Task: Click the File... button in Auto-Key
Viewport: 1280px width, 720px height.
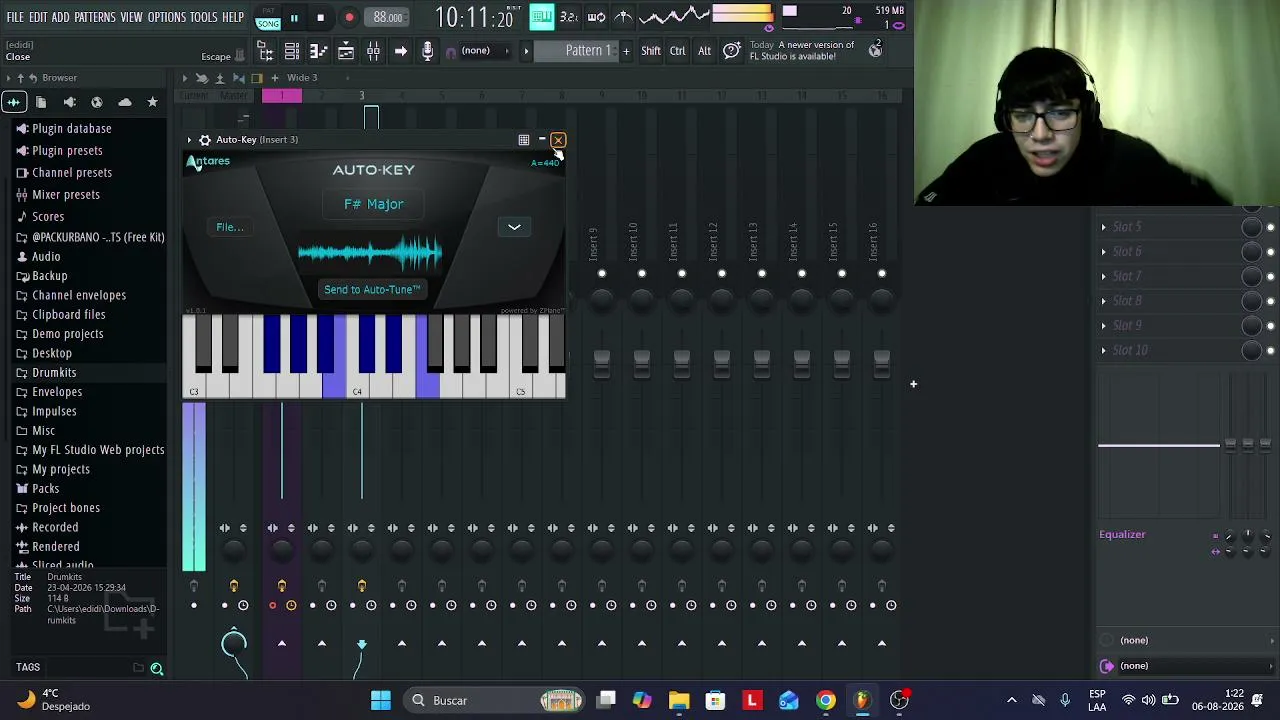Action: 230,227
